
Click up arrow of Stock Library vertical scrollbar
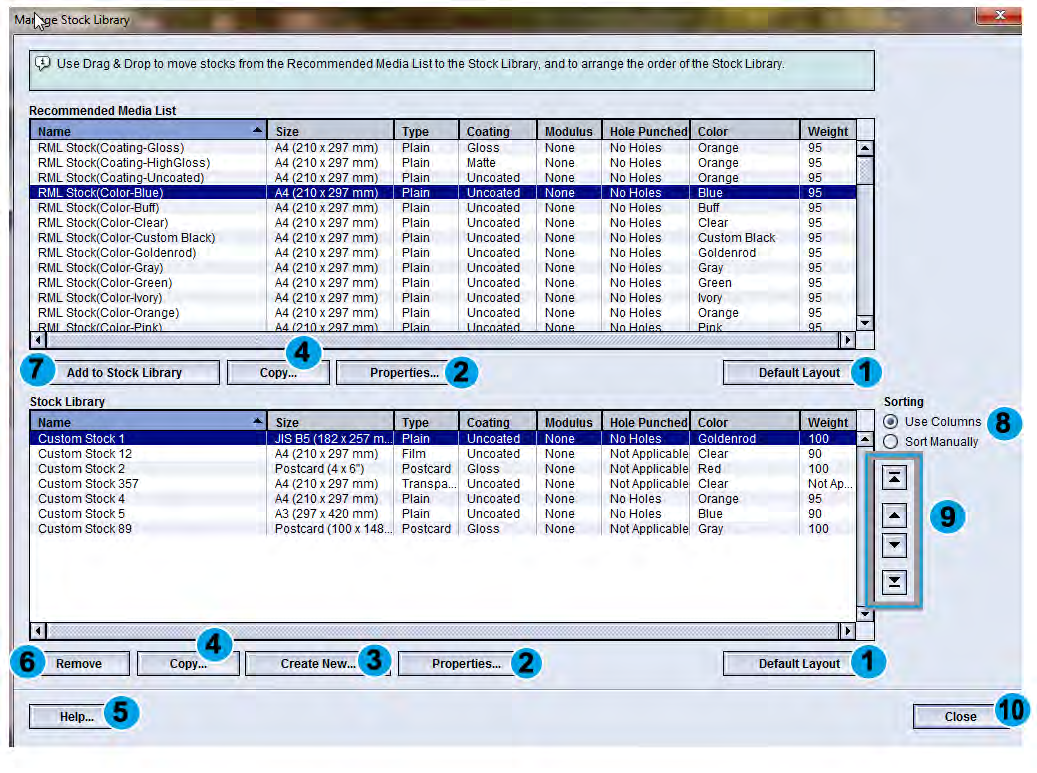point(865,439)
